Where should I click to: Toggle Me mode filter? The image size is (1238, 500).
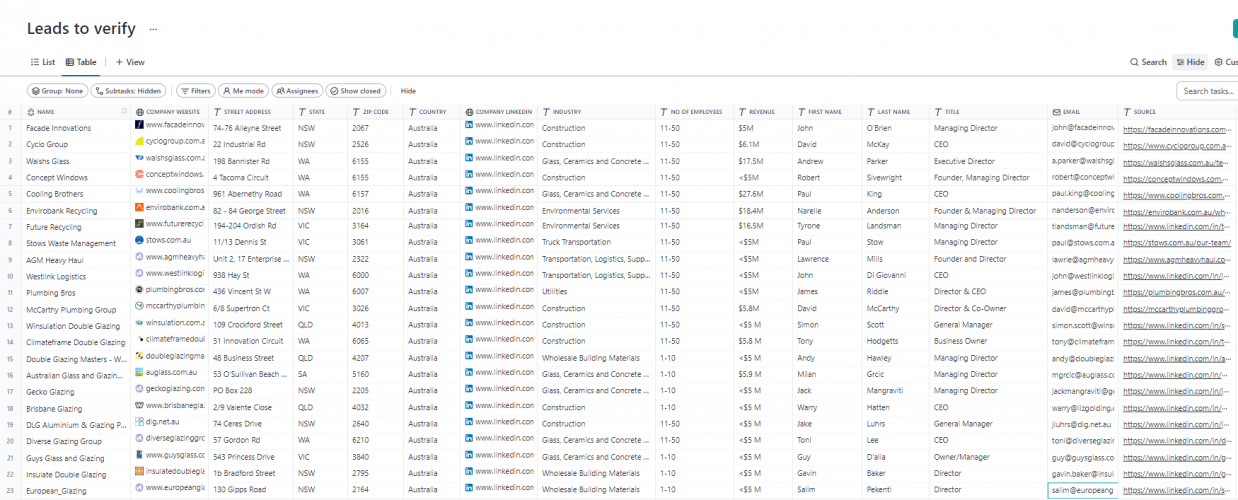click(x=244, y=91)
